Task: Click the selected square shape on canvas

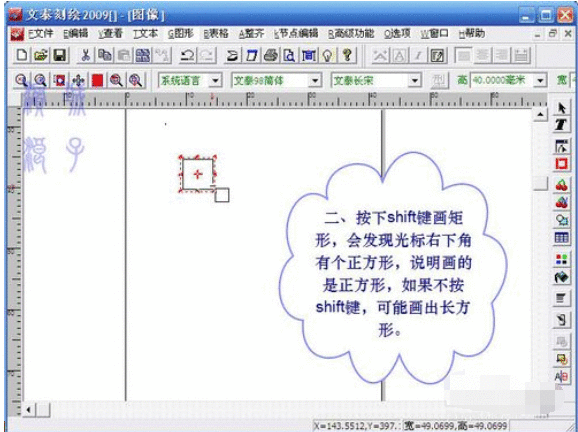Action: pyautogui.click(x=198, y=174)
